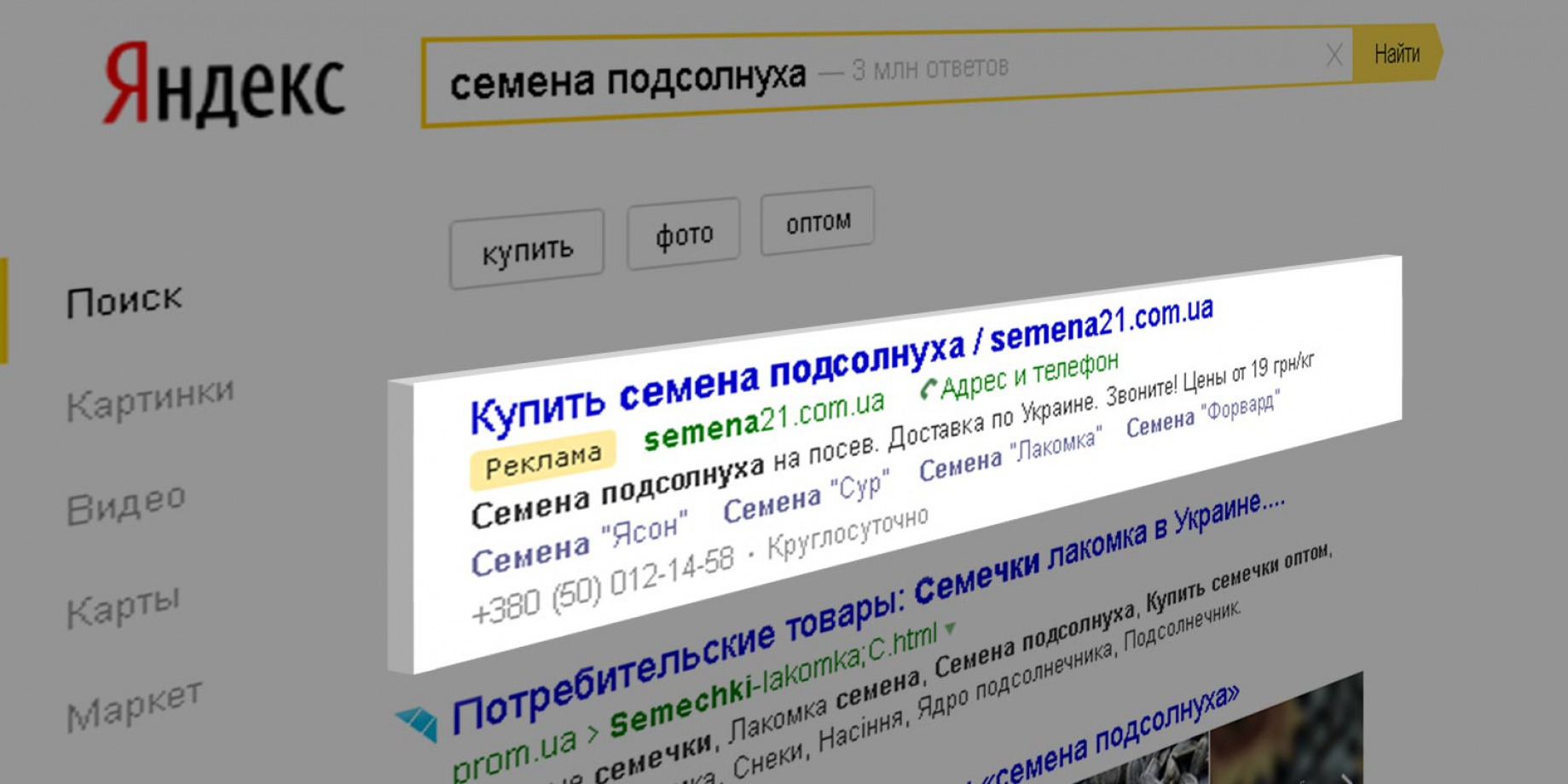Select the купить suggestion chip
The width and height of the screenshot is (1568, 784).
click(x=527, y=250)
